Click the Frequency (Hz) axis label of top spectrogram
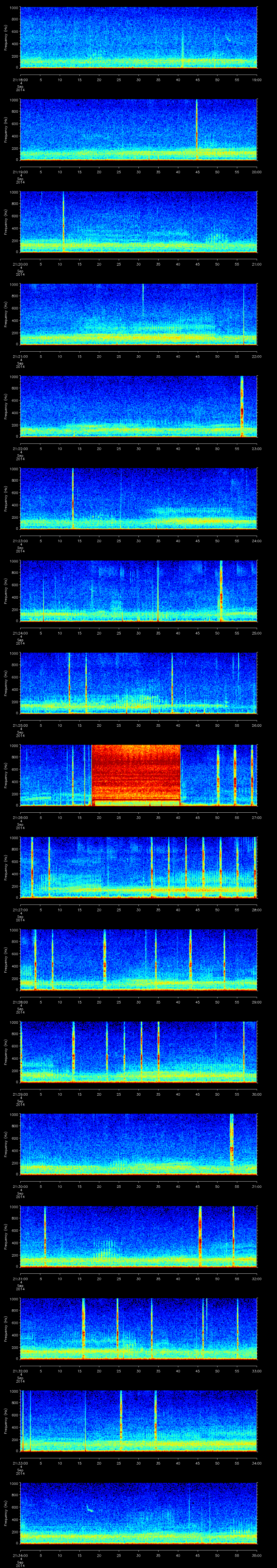The image size is (277, 1568). (x=5, y=38)
